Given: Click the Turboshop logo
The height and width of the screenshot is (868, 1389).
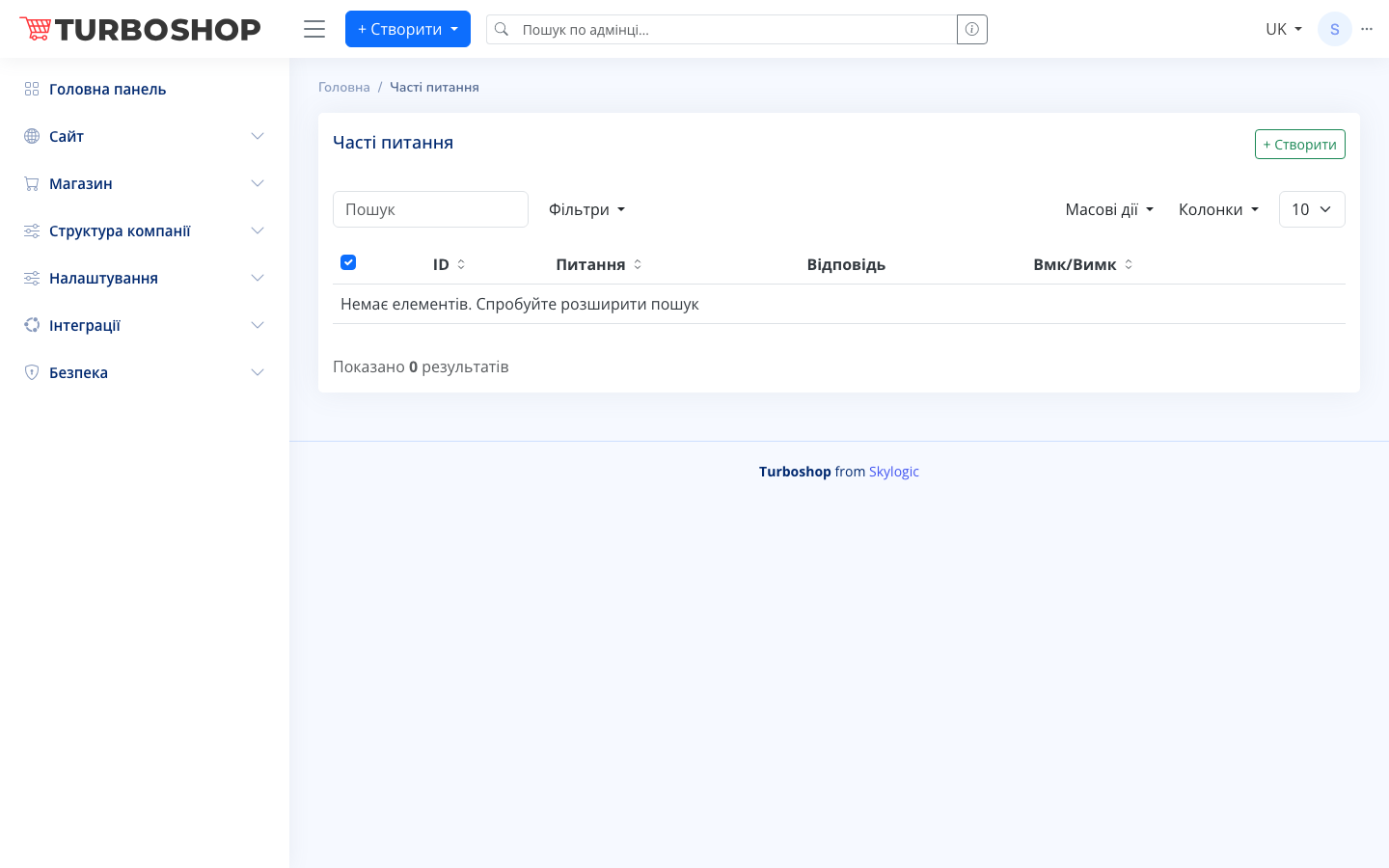Looking at the screenshot, I should [140, 29].
